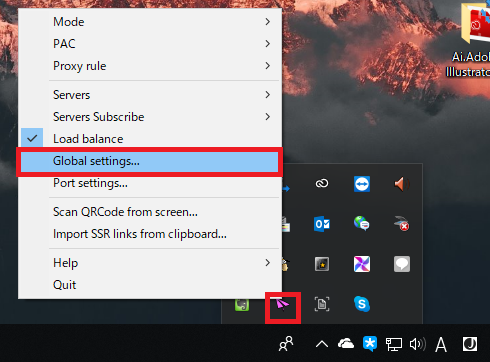Open the TeamViewer tray icon

coord(362,184)
